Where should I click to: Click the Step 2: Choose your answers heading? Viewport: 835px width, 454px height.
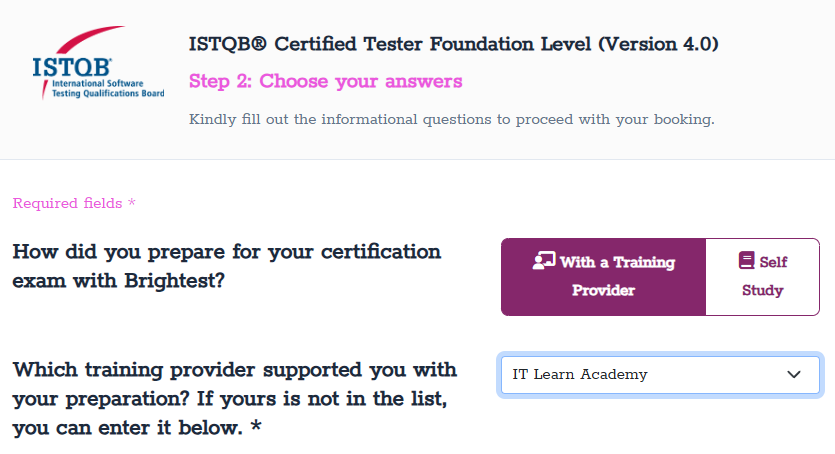[325, 81]
